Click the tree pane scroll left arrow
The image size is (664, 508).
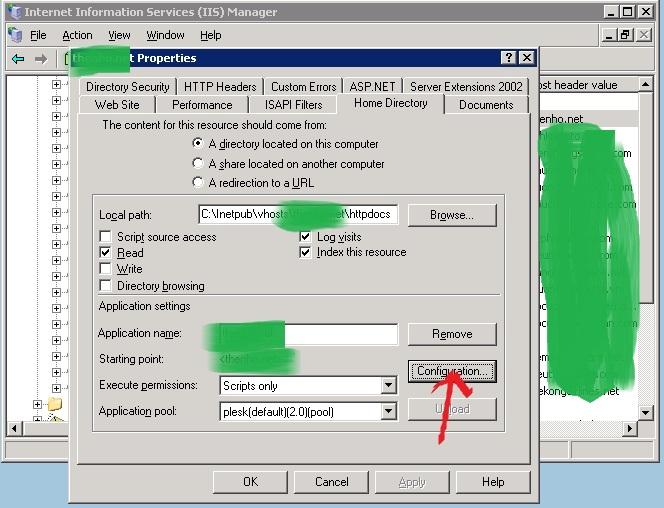click(x=14, y=428)
